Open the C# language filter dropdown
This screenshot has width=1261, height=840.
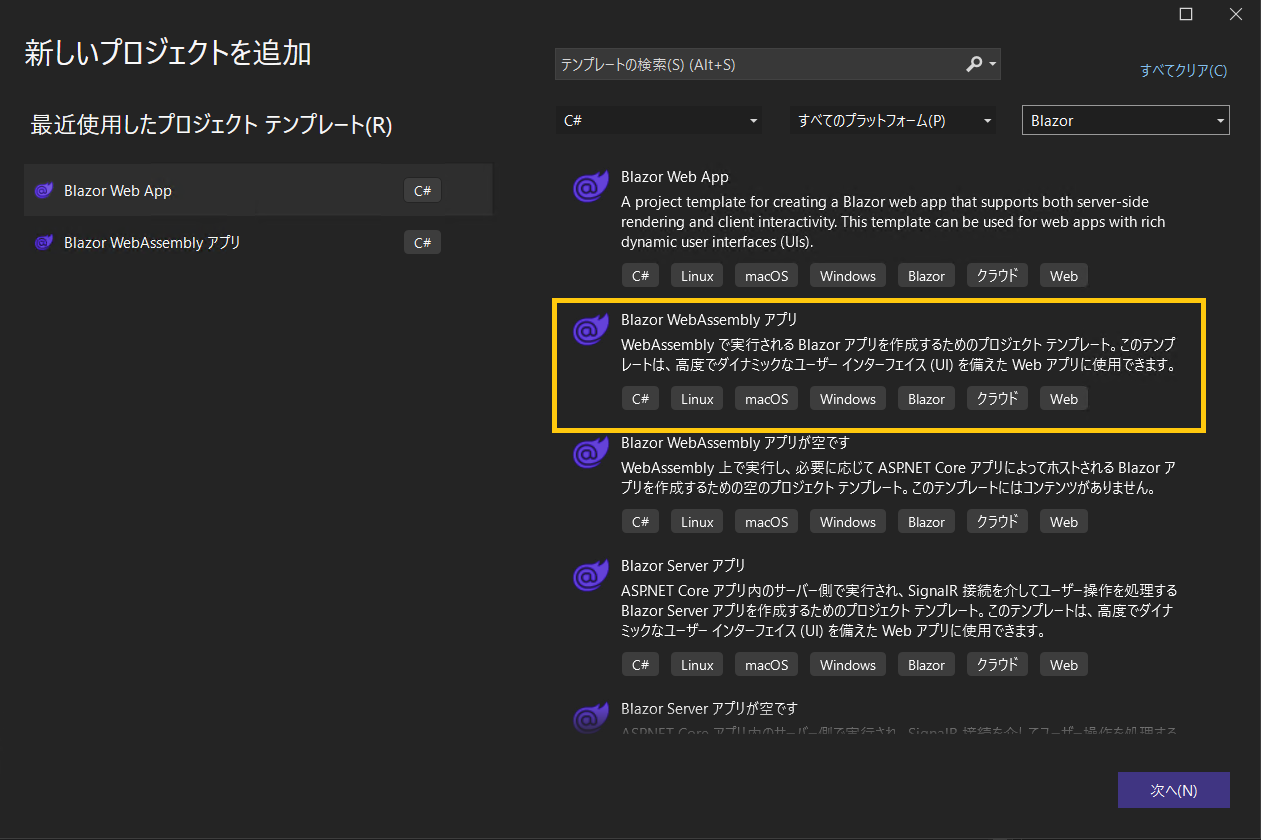(x=659, y=121)
